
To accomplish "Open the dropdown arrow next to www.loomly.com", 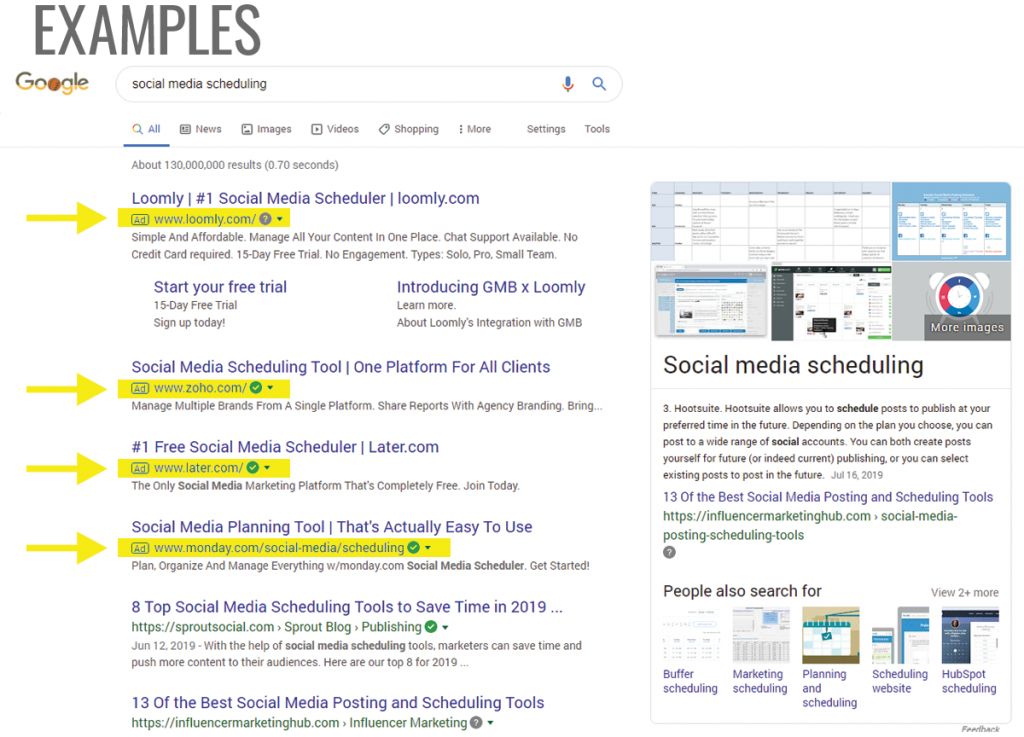I will (280, 219).
